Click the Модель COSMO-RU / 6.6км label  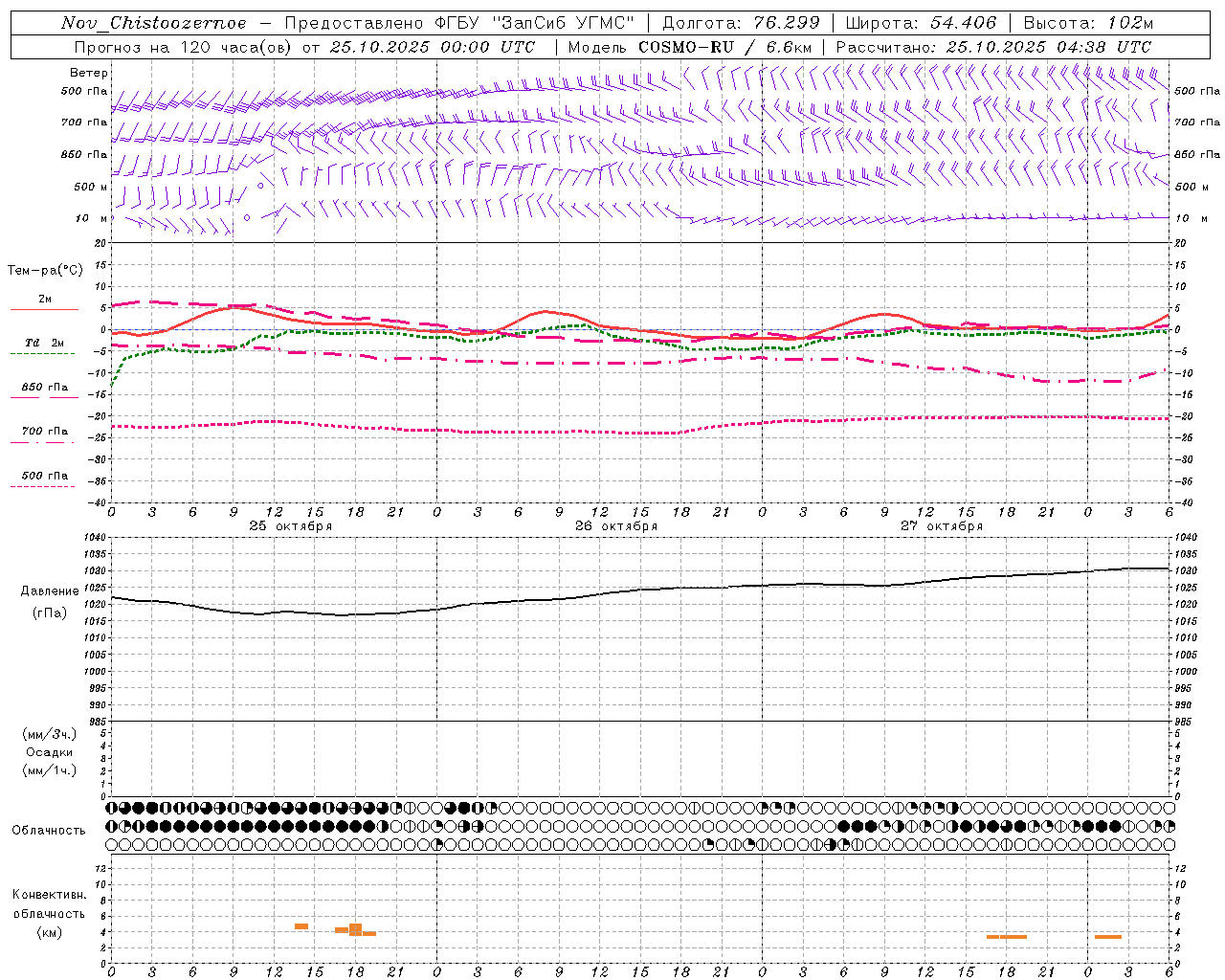[x=690, y=47]
